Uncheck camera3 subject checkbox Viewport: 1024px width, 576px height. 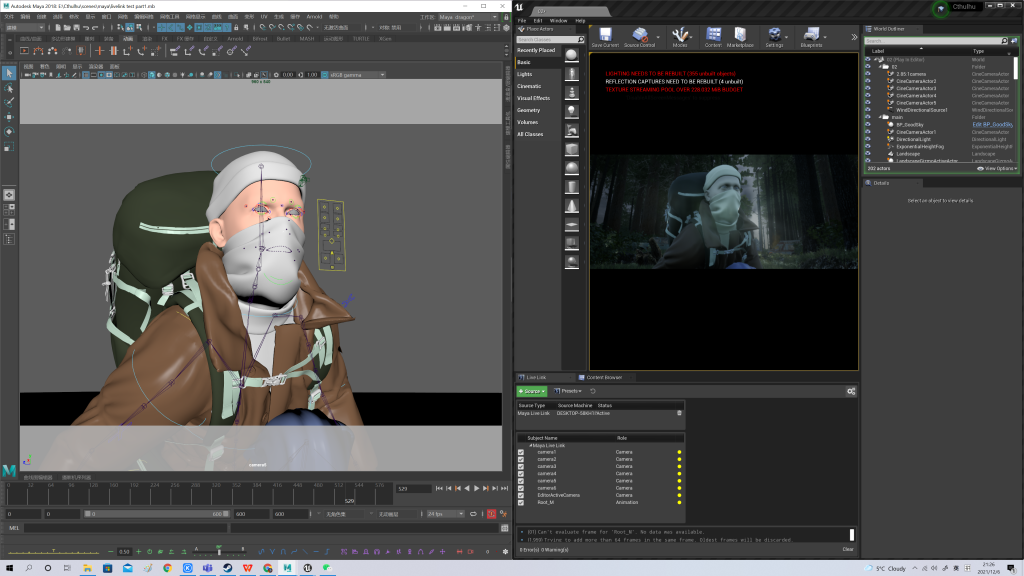click(520, 466)
